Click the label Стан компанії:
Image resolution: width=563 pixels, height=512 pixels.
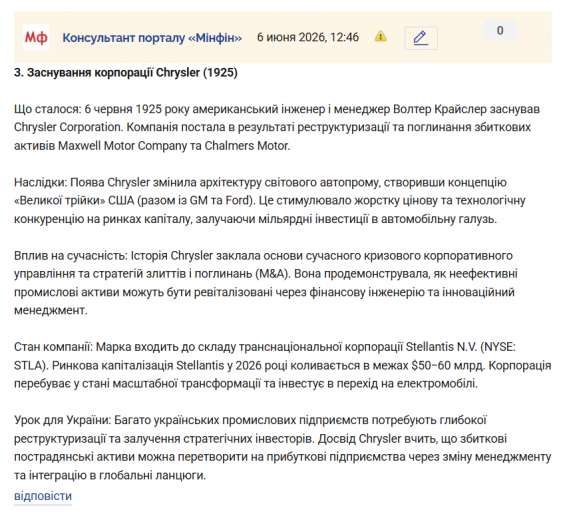point(53,347)
